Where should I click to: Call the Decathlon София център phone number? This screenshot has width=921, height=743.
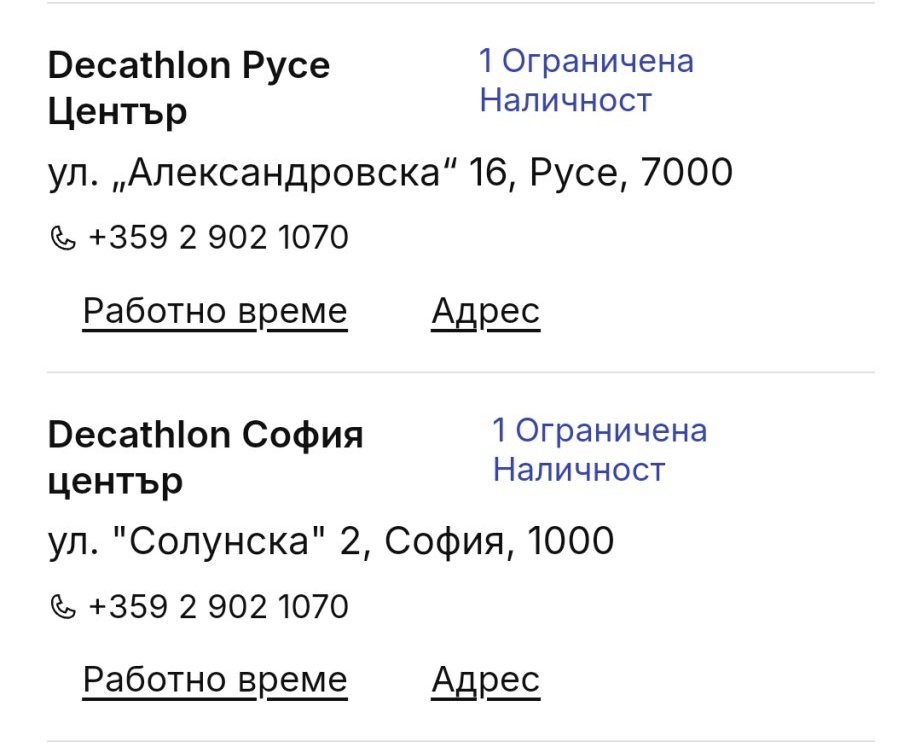218,607
